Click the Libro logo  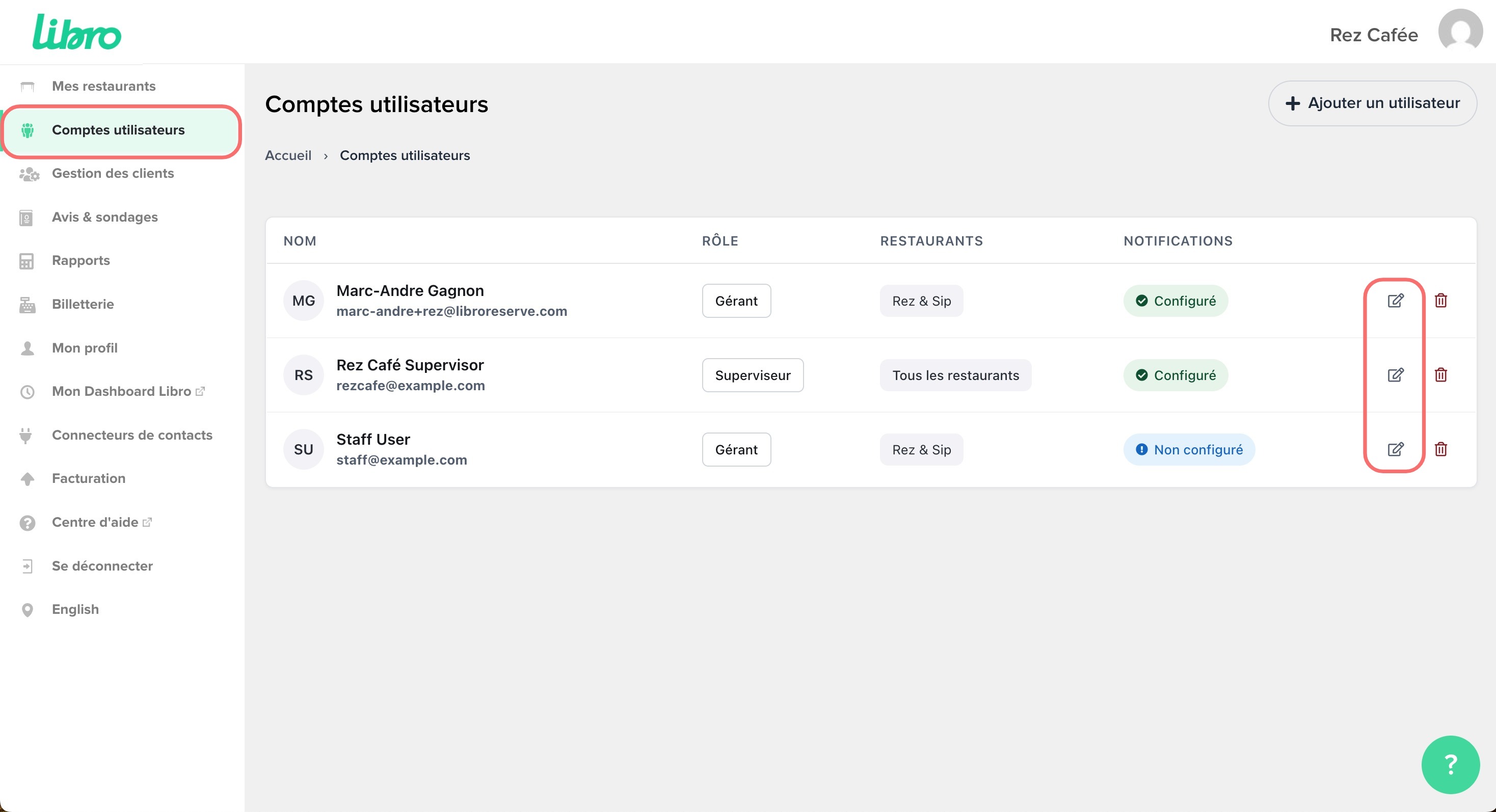(77, 33)
